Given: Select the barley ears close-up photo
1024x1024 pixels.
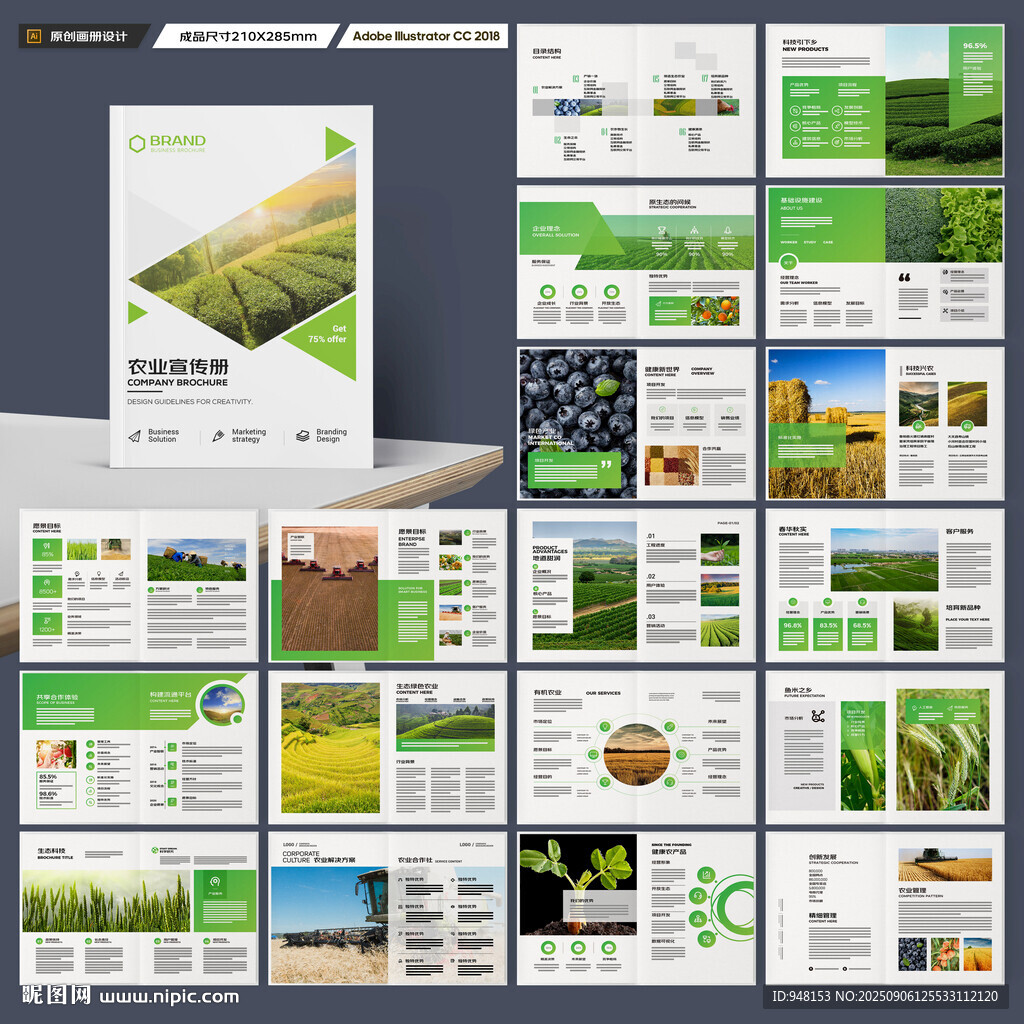Looking at the screenshot, I should pos(942,749).
